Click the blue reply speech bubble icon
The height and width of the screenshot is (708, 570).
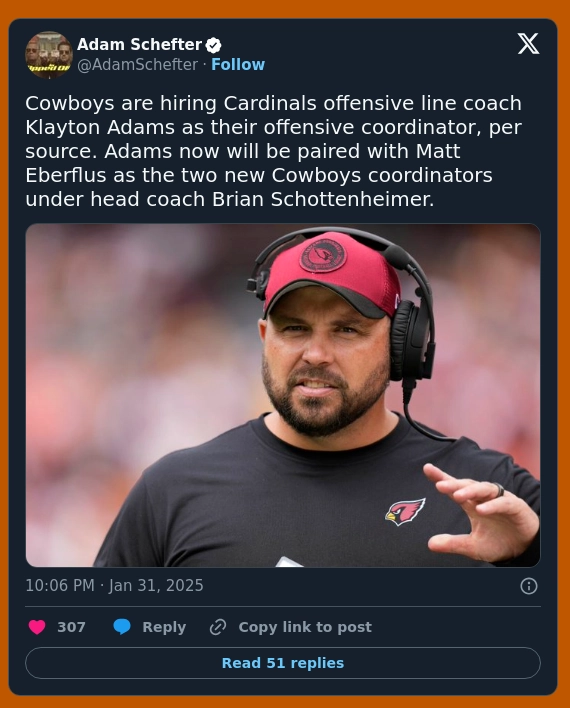122,627
